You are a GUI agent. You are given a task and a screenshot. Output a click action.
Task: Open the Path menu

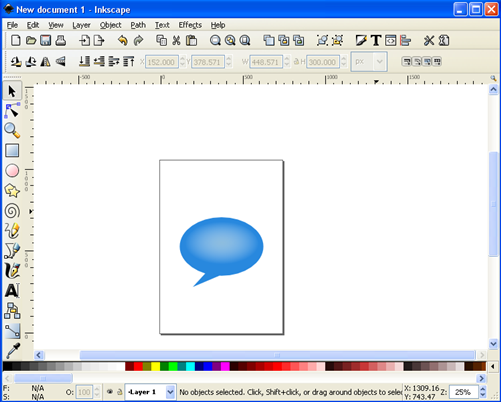pos(138,25)
